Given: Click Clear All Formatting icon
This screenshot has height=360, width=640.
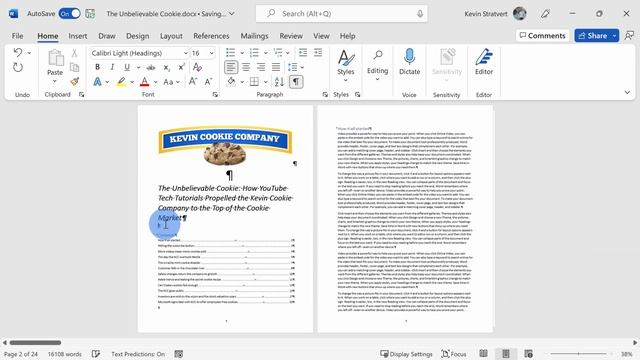Looking at the screenshot, I should coord(198,67).
